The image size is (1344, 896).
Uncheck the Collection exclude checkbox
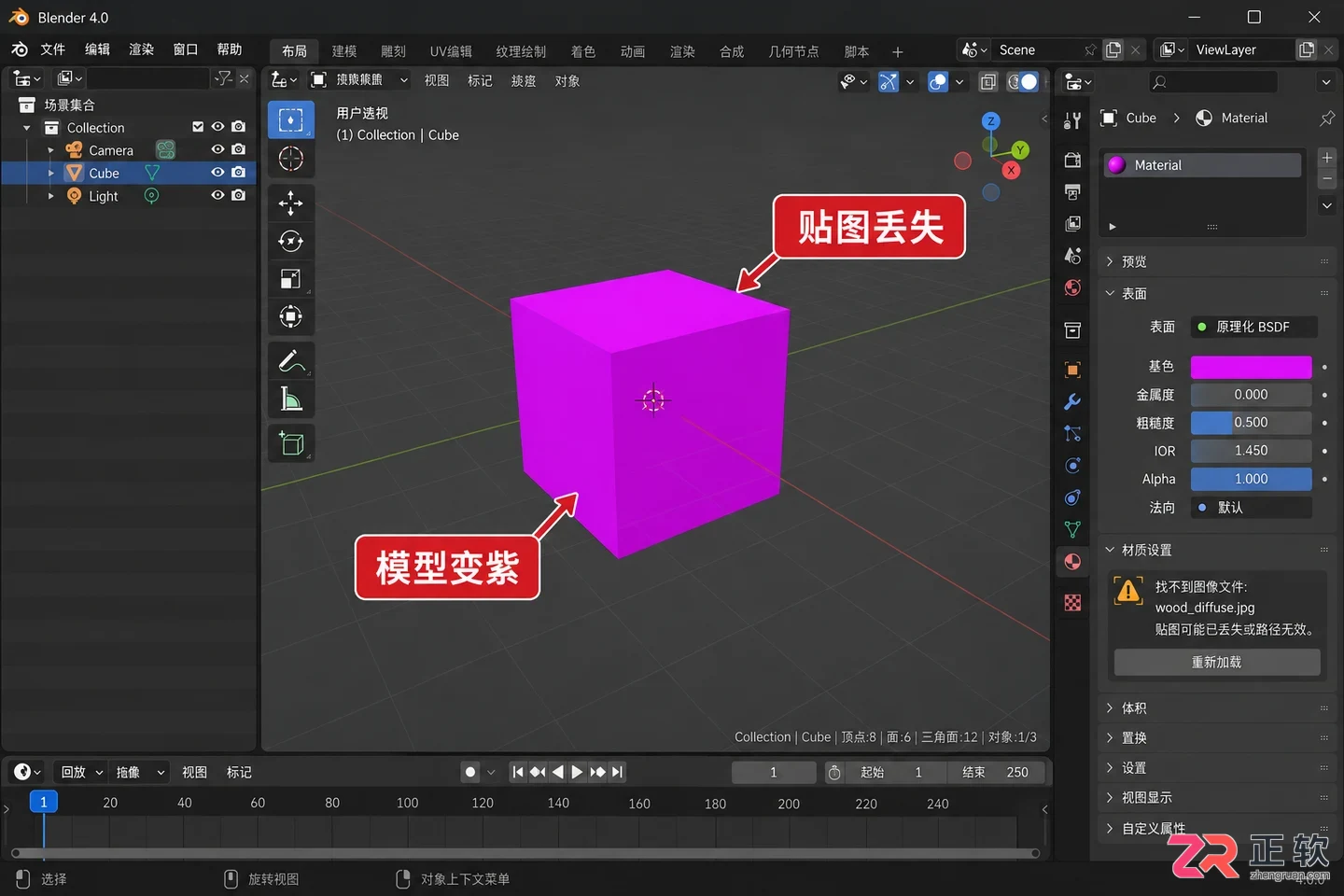198,127
